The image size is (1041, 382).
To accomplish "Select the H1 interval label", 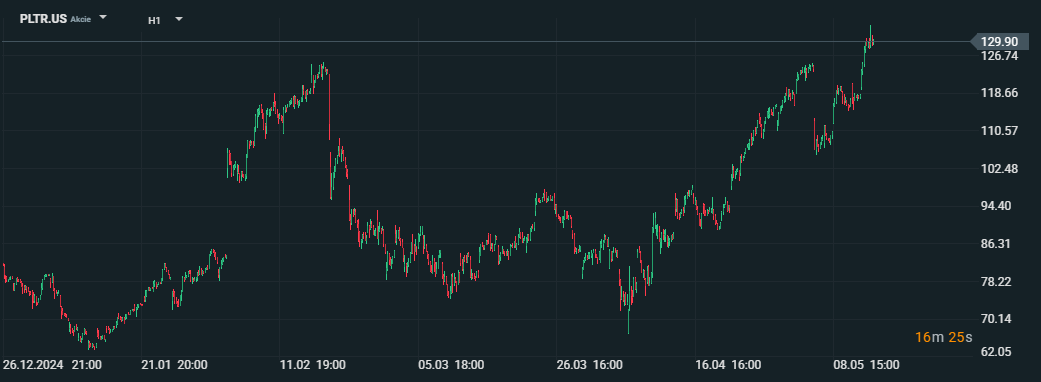I will pyautogui.click(x=154, y=20).
